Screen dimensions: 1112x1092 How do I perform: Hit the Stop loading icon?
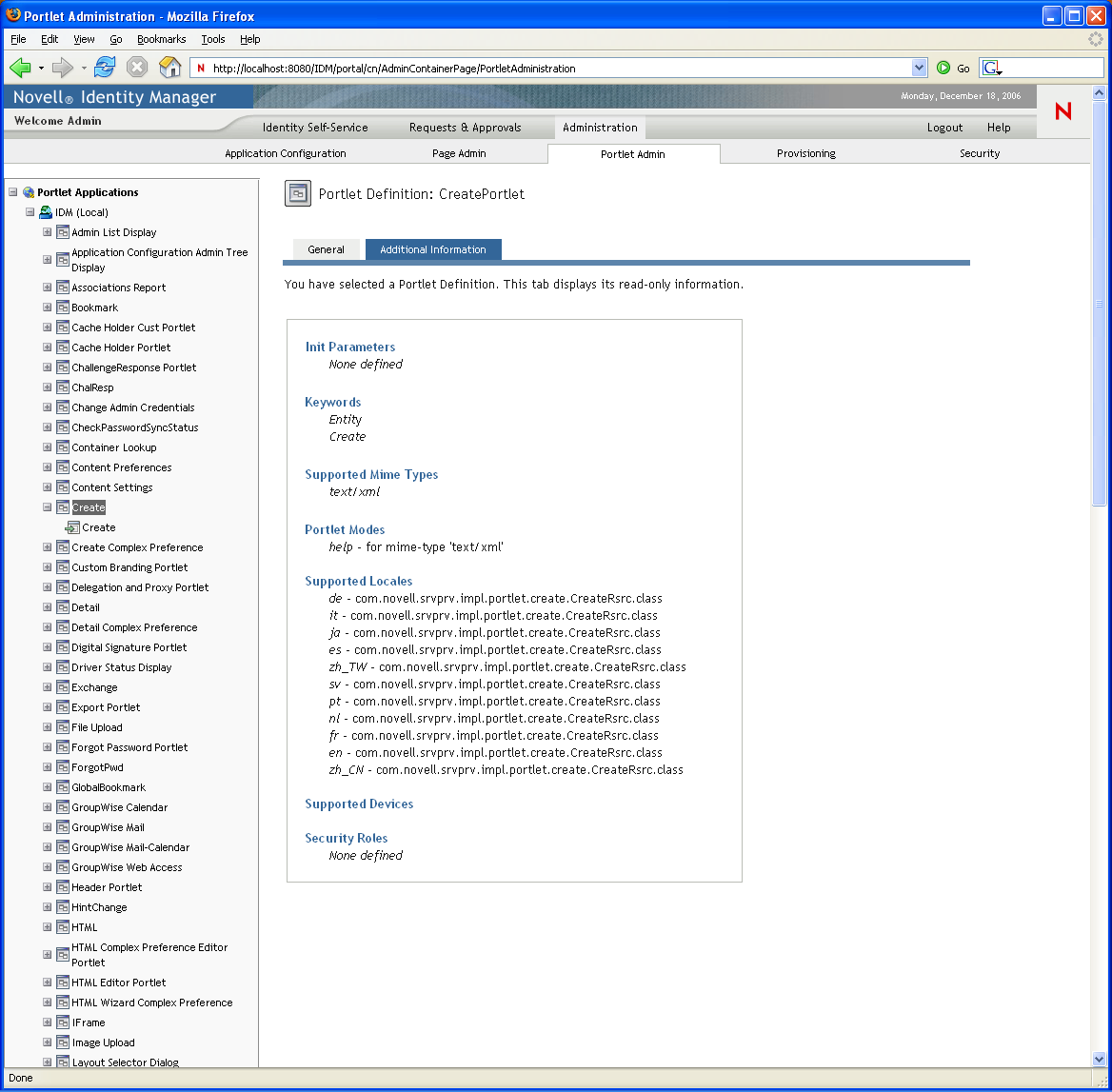(x=137, y=68)
